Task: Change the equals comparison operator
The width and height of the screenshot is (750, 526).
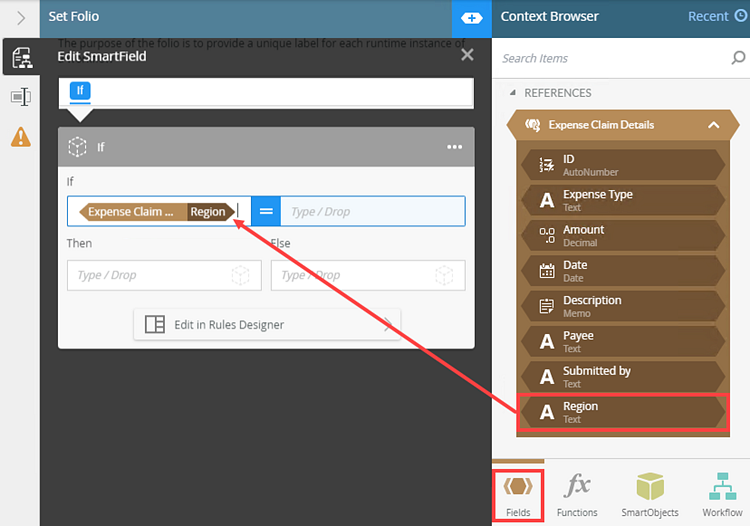Action: coord(266,211)
